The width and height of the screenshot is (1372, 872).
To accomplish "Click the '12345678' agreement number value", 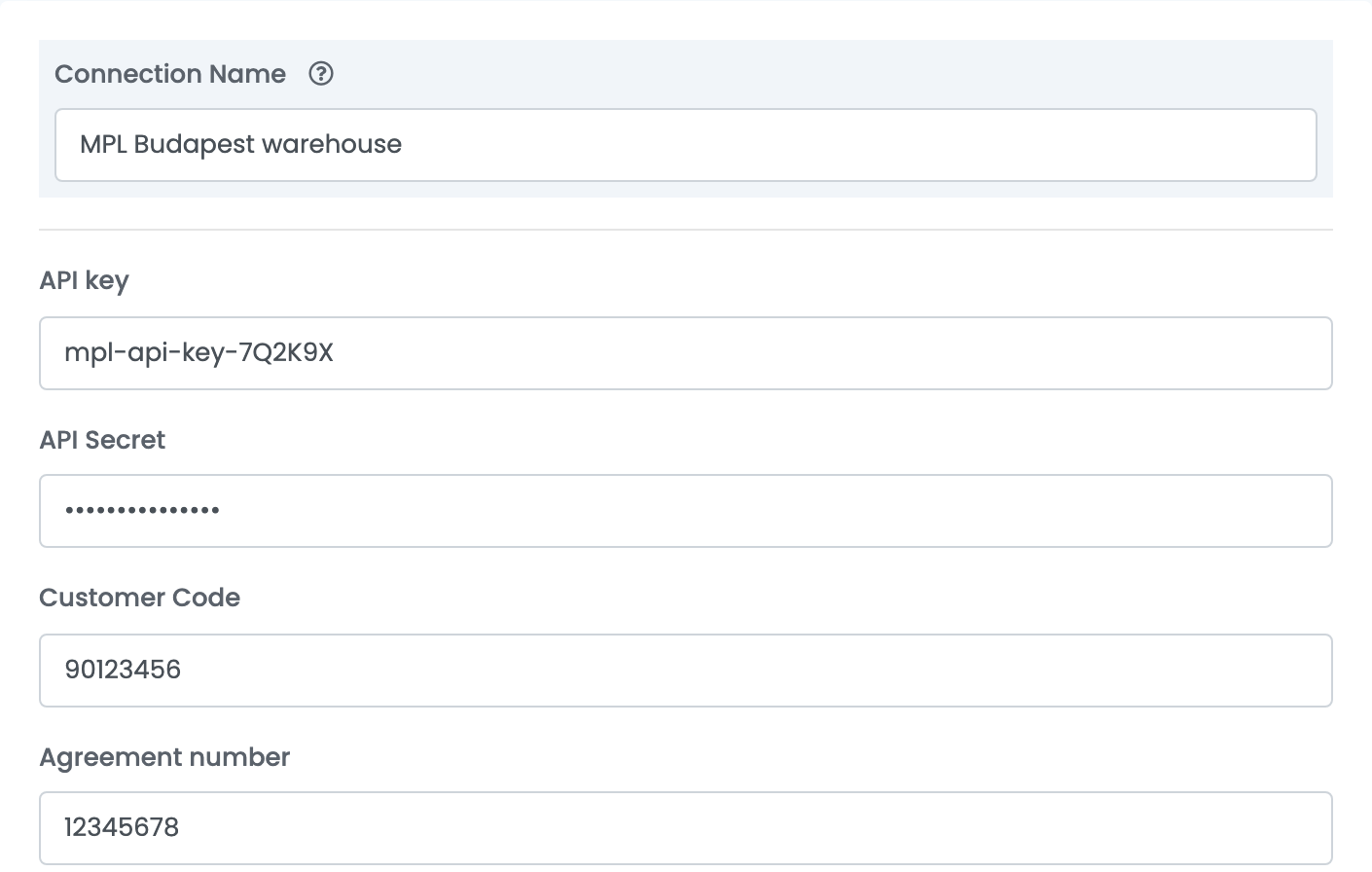I will pyautogui.click(x=122, y=827).
